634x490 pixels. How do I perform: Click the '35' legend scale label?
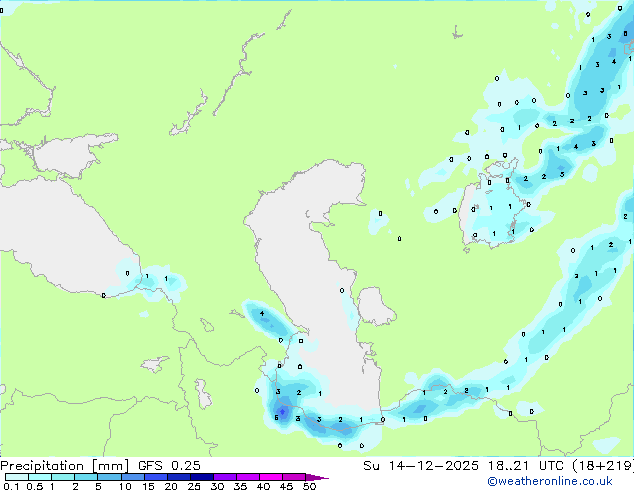(x=240, y=486)
